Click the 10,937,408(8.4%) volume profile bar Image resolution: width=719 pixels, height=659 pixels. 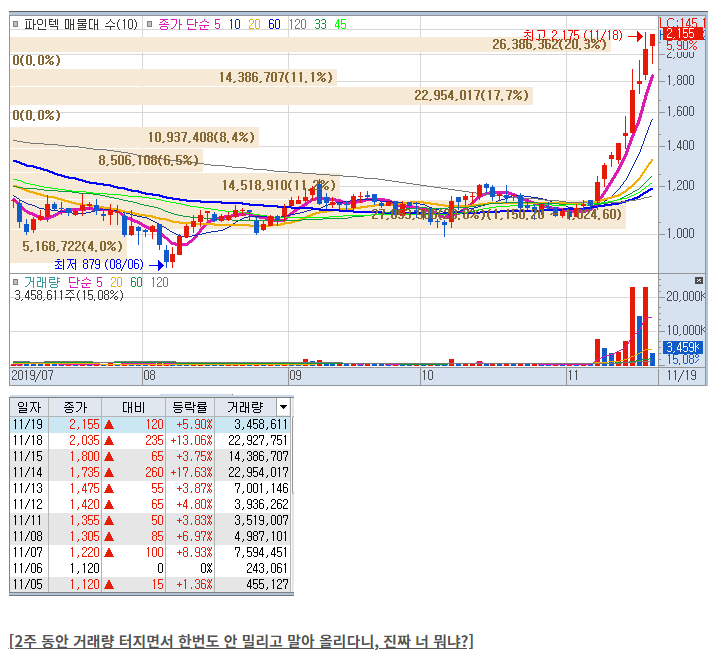pyautogui.click(x=134, y=137)
